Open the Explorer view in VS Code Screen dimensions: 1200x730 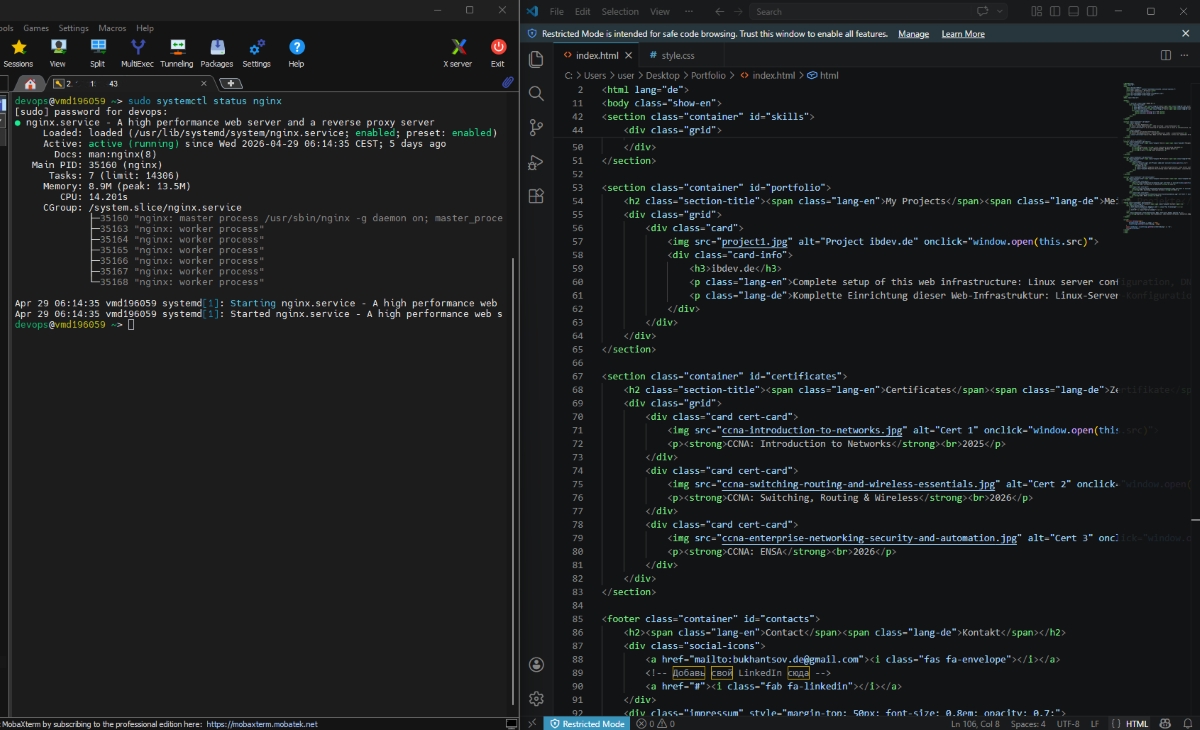pyautogui.click(x=536, y=60)
